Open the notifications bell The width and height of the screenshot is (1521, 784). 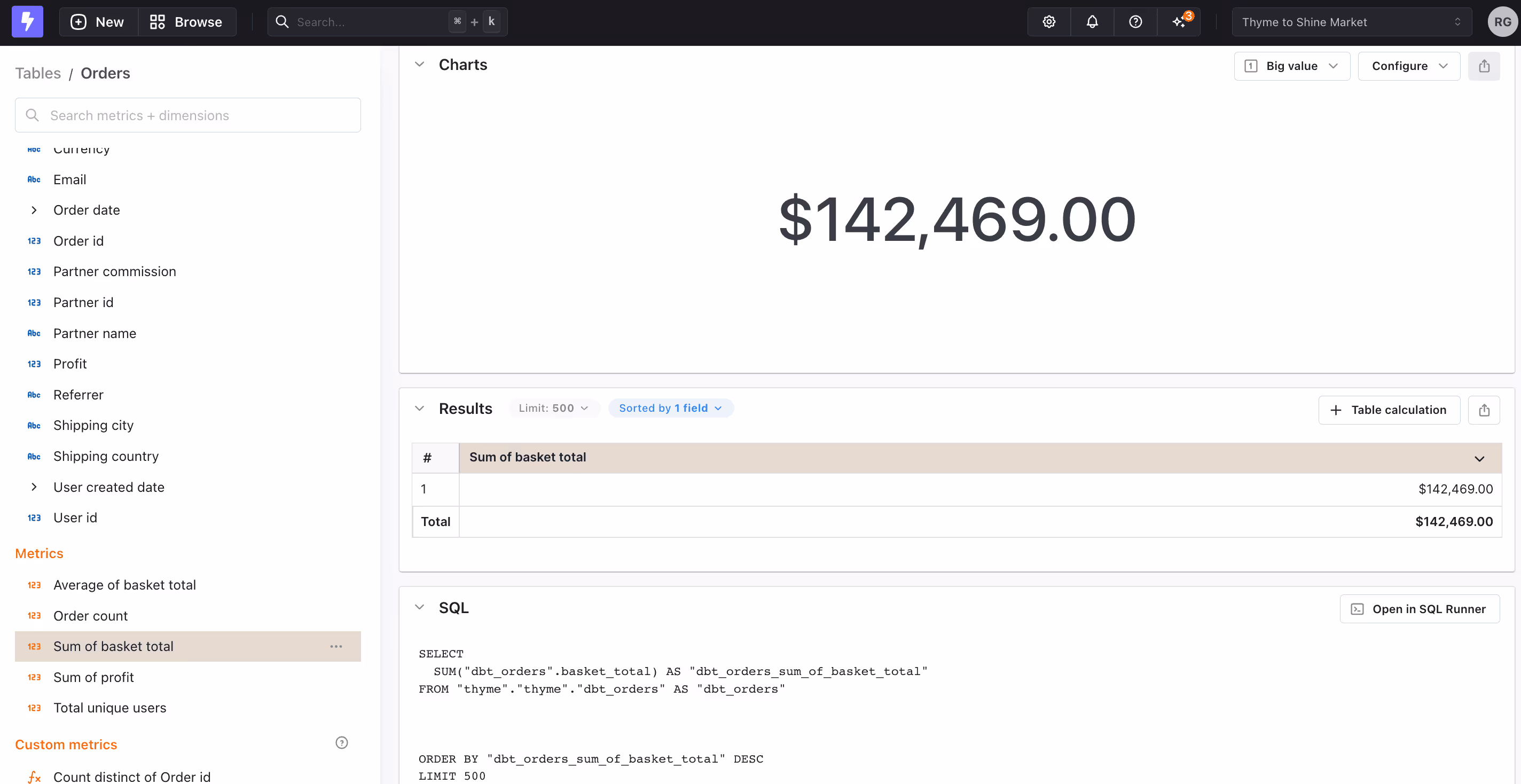tap(1092, 22)
